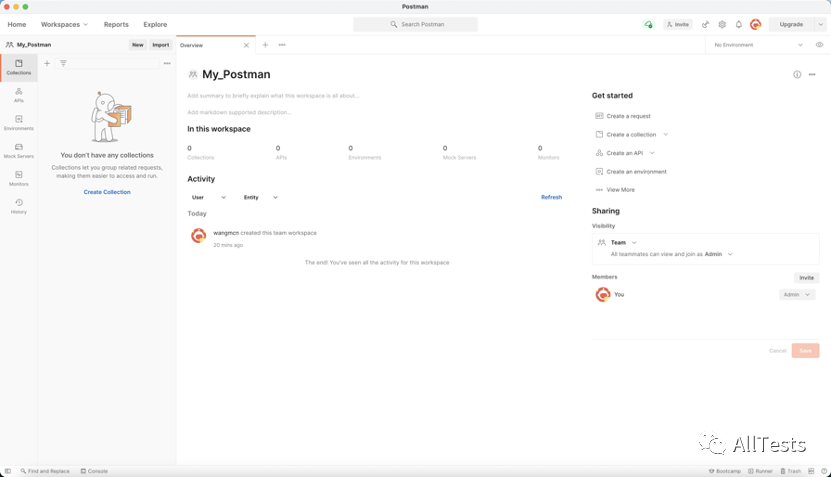Click the filter icon in sidebar
This screenshot has width=832, height=478.
pos(63,63)
